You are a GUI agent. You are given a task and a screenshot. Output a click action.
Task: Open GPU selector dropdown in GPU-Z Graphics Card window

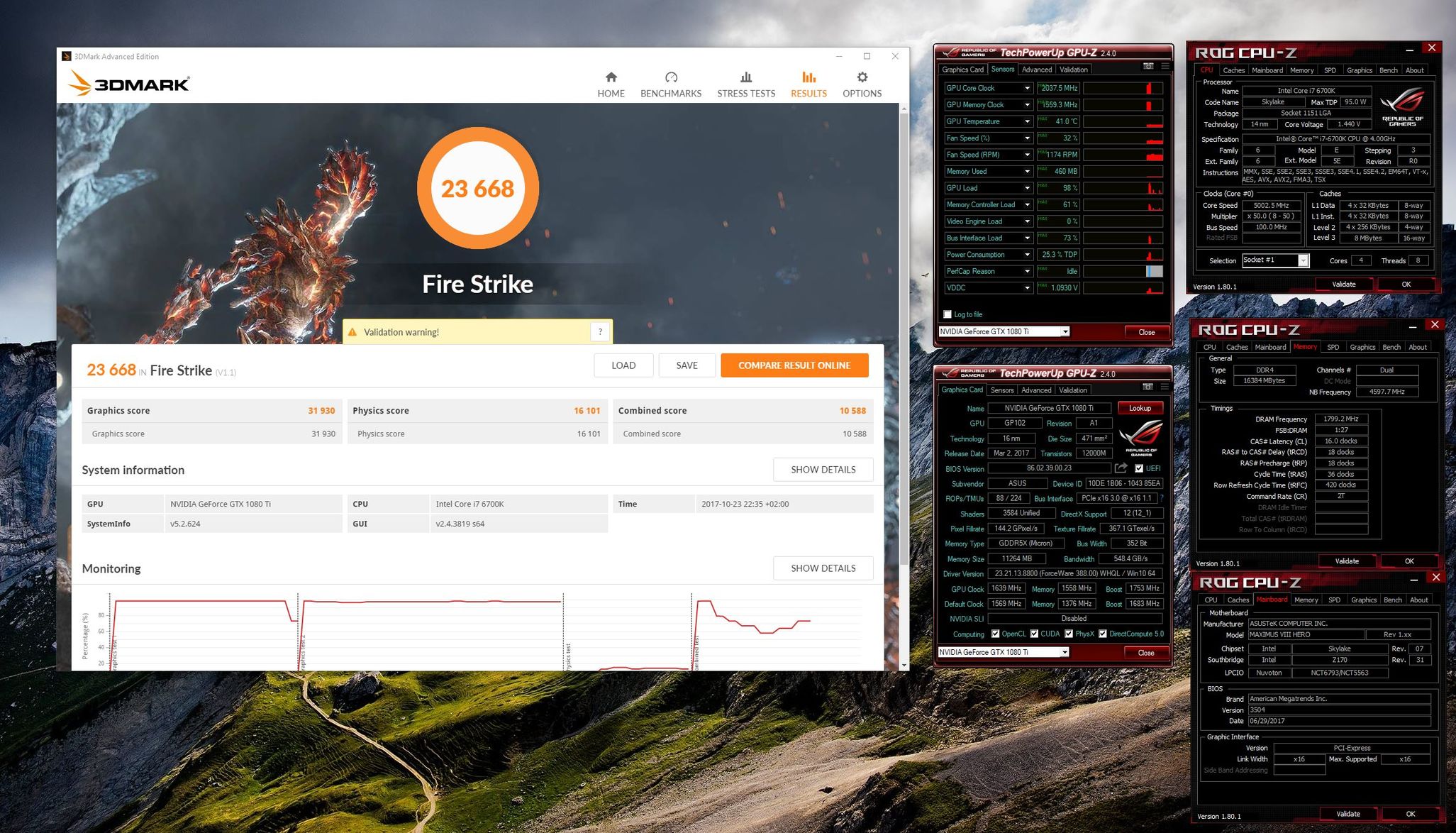pos(1065,652)
